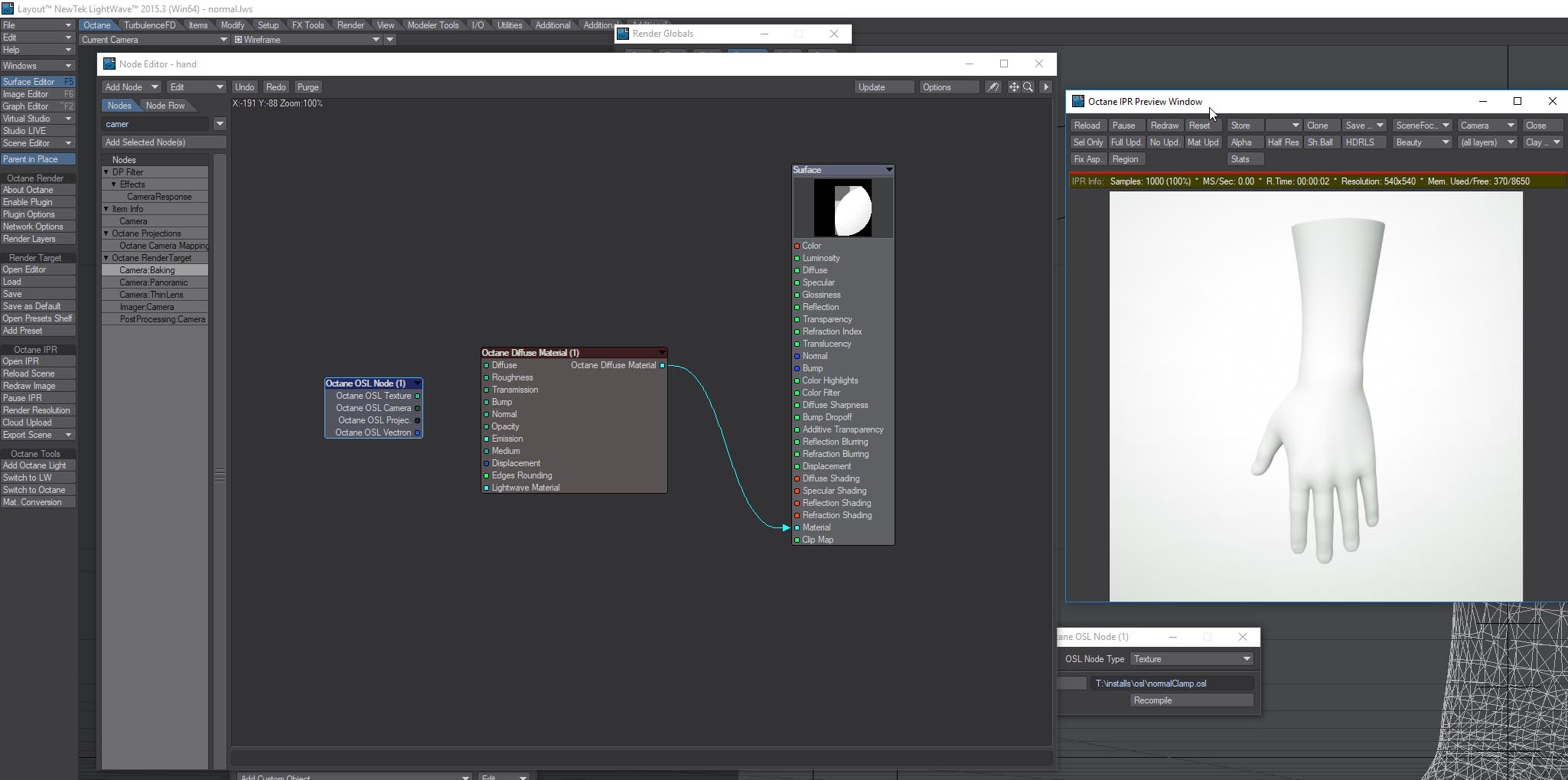Click the pan (four-arrow) icon in Node Editor

1014,87
